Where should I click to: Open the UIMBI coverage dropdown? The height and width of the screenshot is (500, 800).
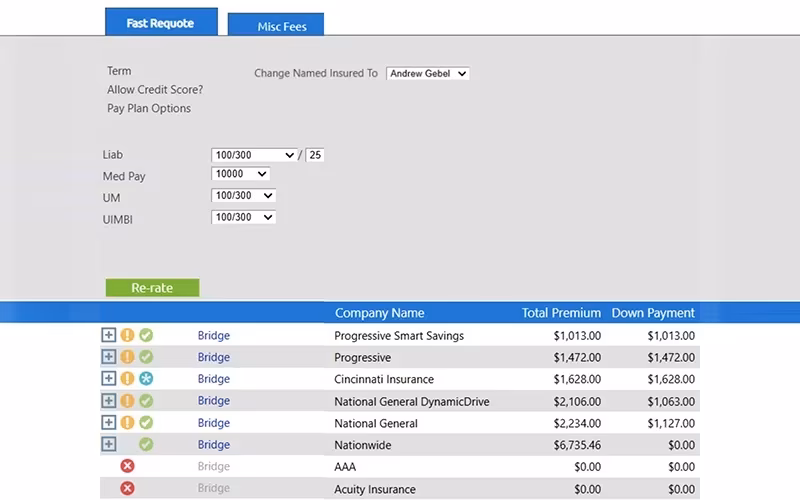[243, 217]
